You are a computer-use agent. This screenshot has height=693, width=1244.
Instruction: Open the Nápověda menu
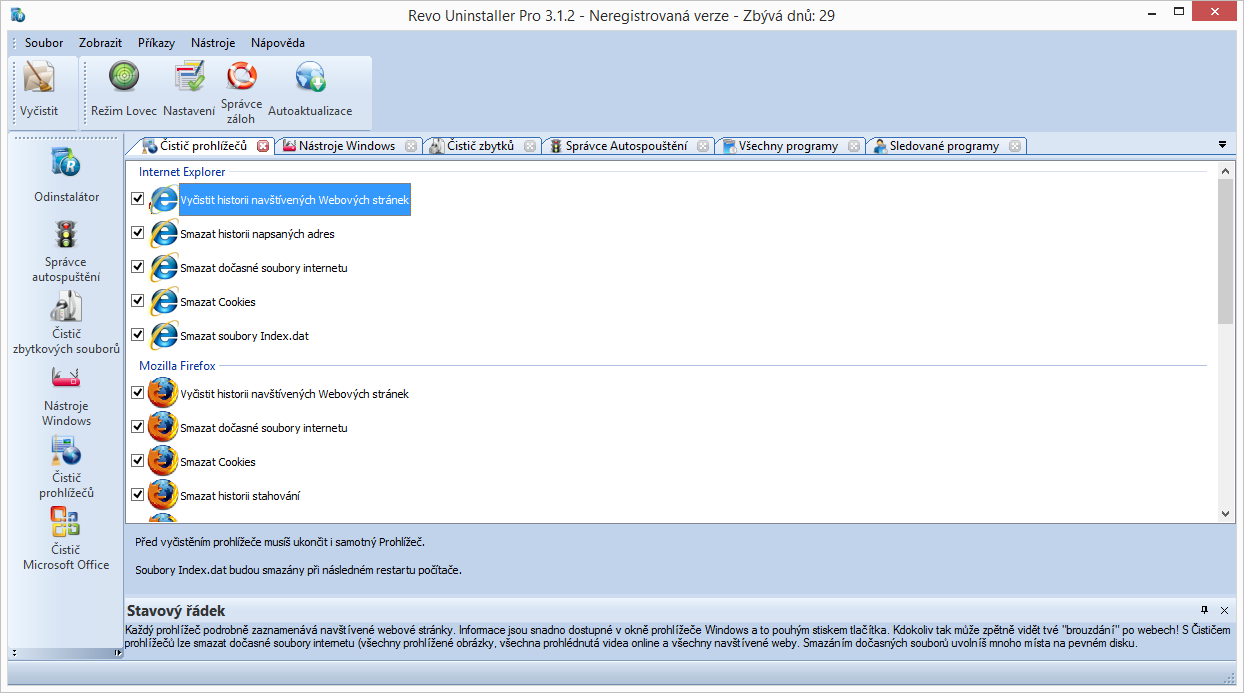(278, 43)
